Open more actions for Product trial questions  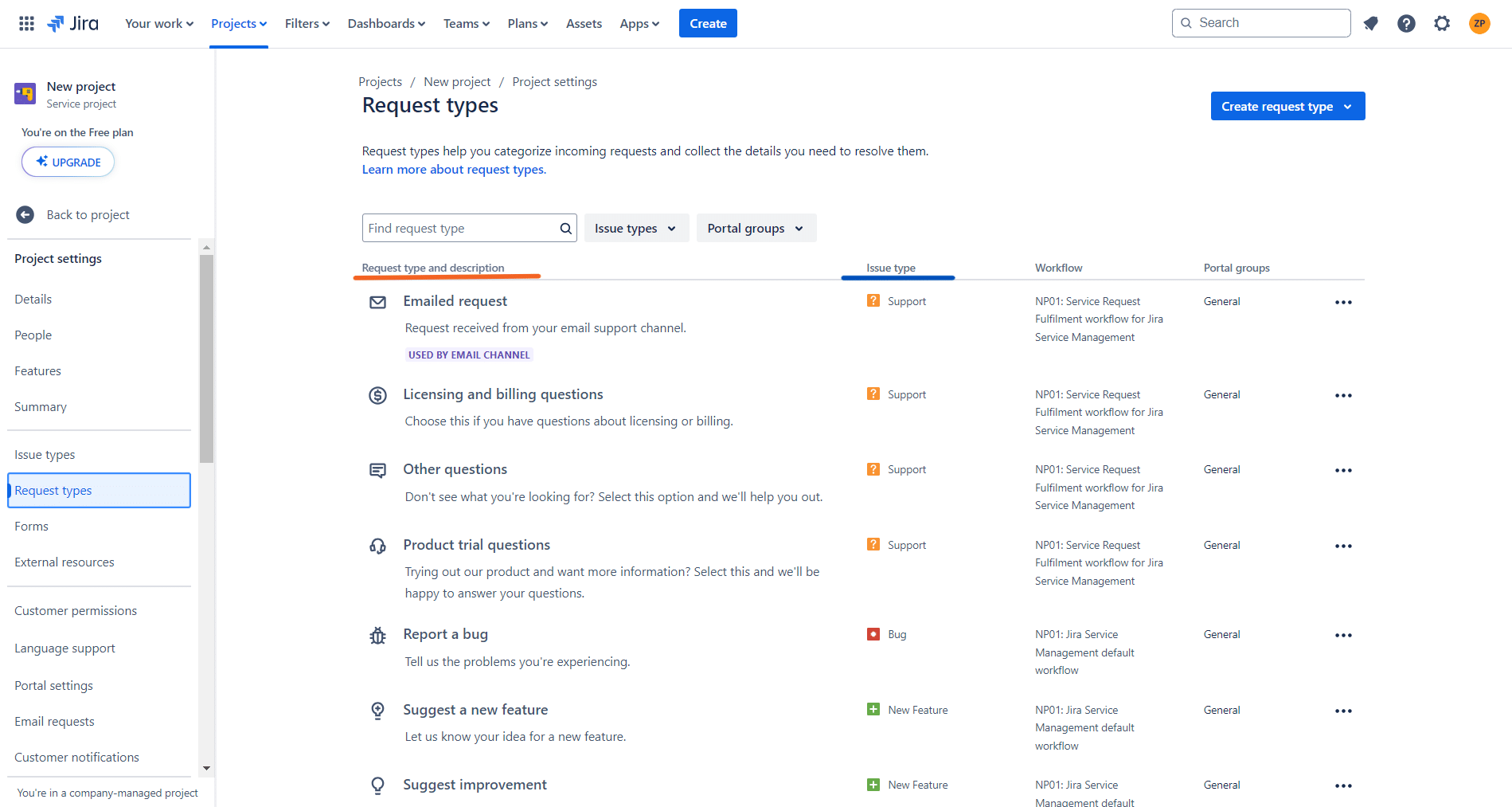pos(1343,546)
